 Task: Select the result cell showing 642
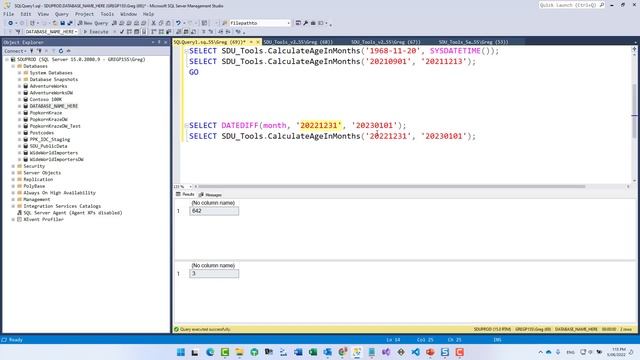tap(214, 211)
